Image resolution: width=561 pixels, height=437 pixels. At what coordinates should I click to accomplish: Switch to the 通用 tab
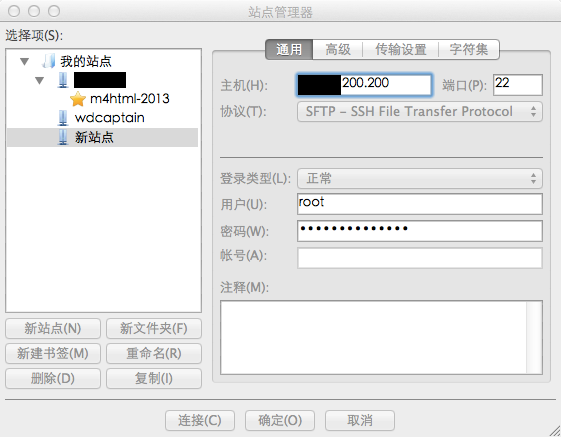click(x=289, y=49)
